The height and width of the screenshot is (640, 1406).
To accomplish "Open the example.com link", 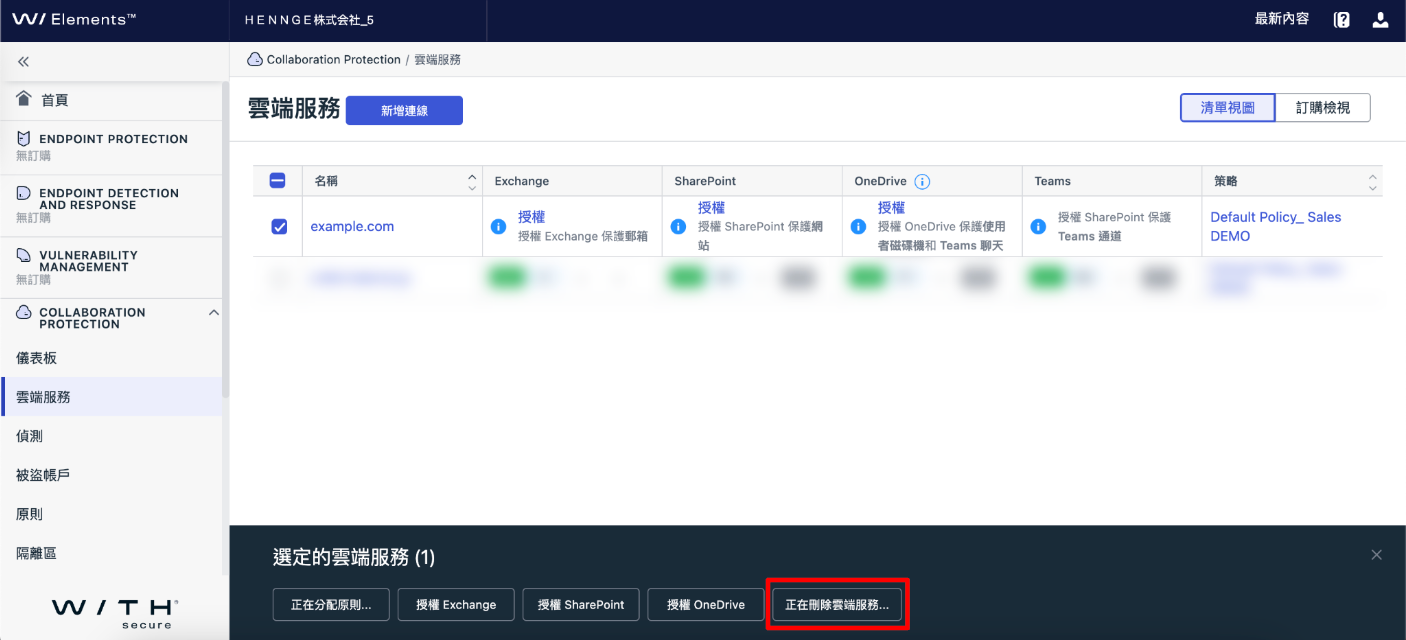I will pyautogui.click(x=352, y=227).
